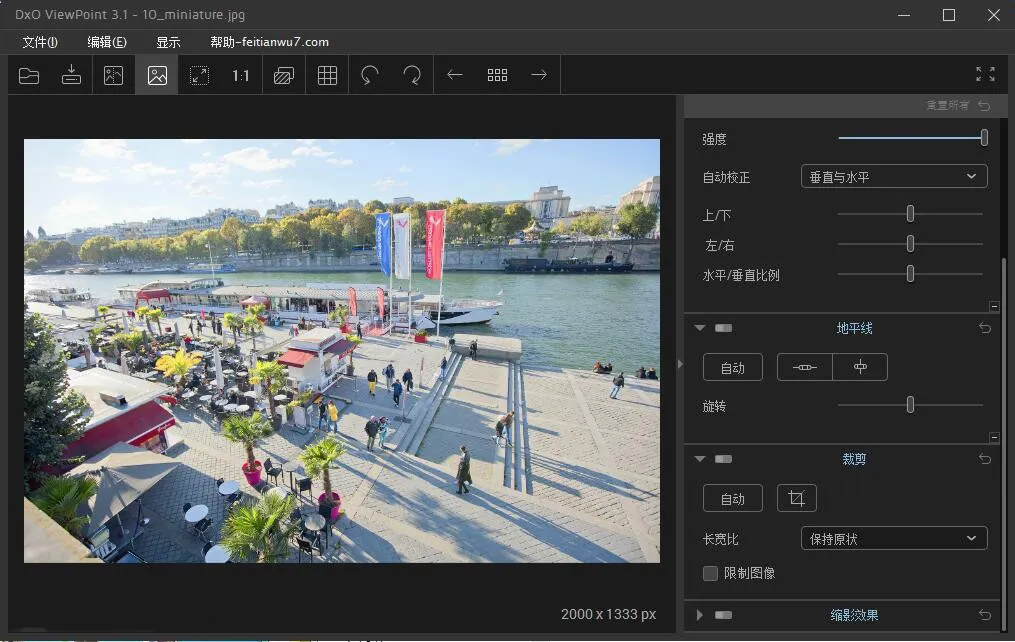Screen dimensions: 1015x642
Task: Click the 自动 button in 地平线 panel
Action: (732, 367)
